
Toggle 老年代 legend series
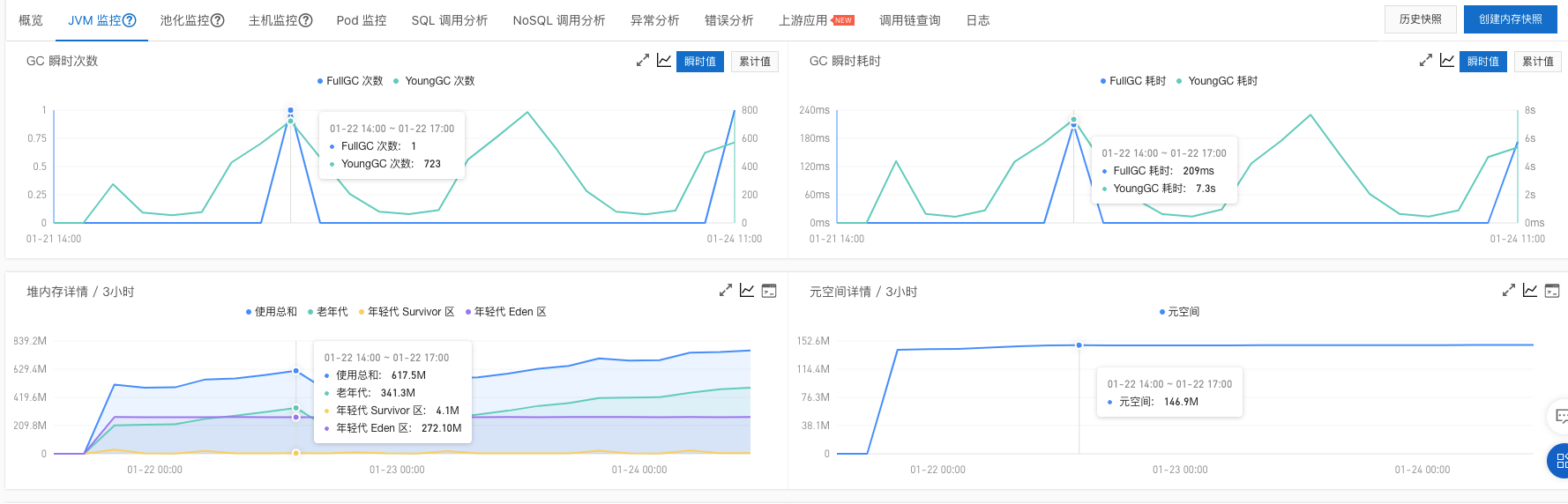click(x=328, y=312)
